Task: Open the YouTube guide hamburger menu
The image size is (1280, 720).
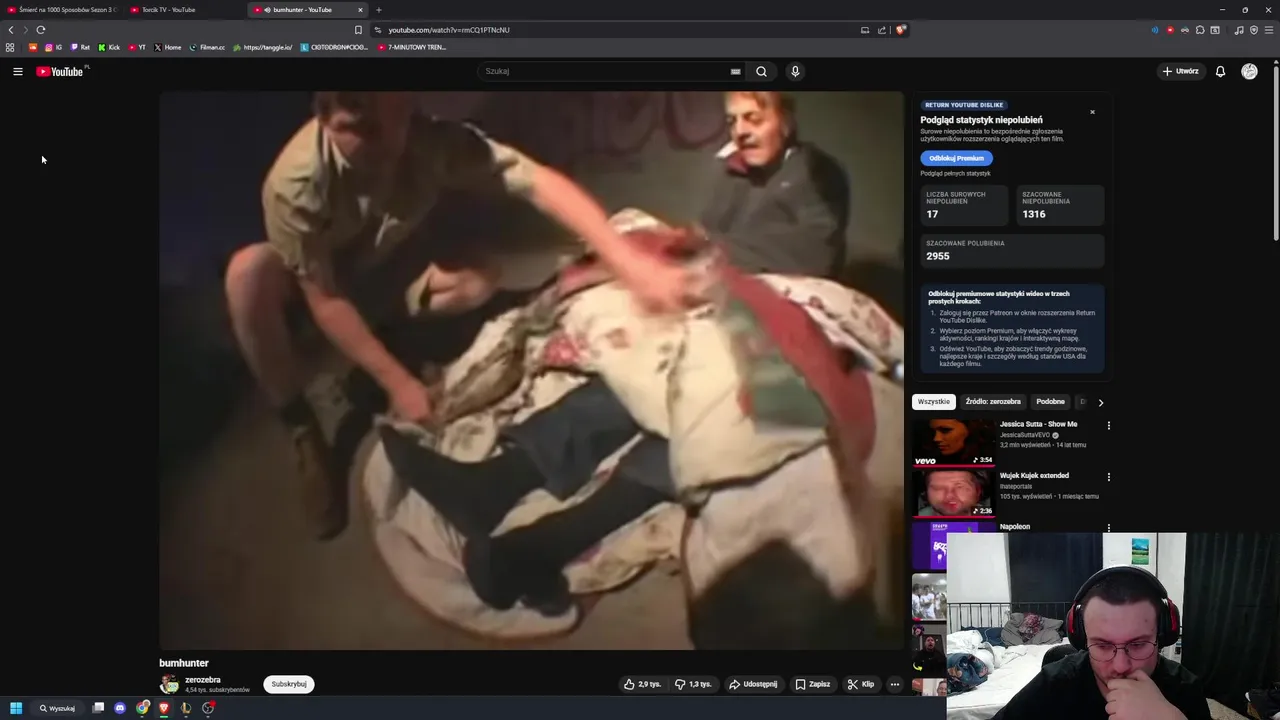Action: coord(18,71)
